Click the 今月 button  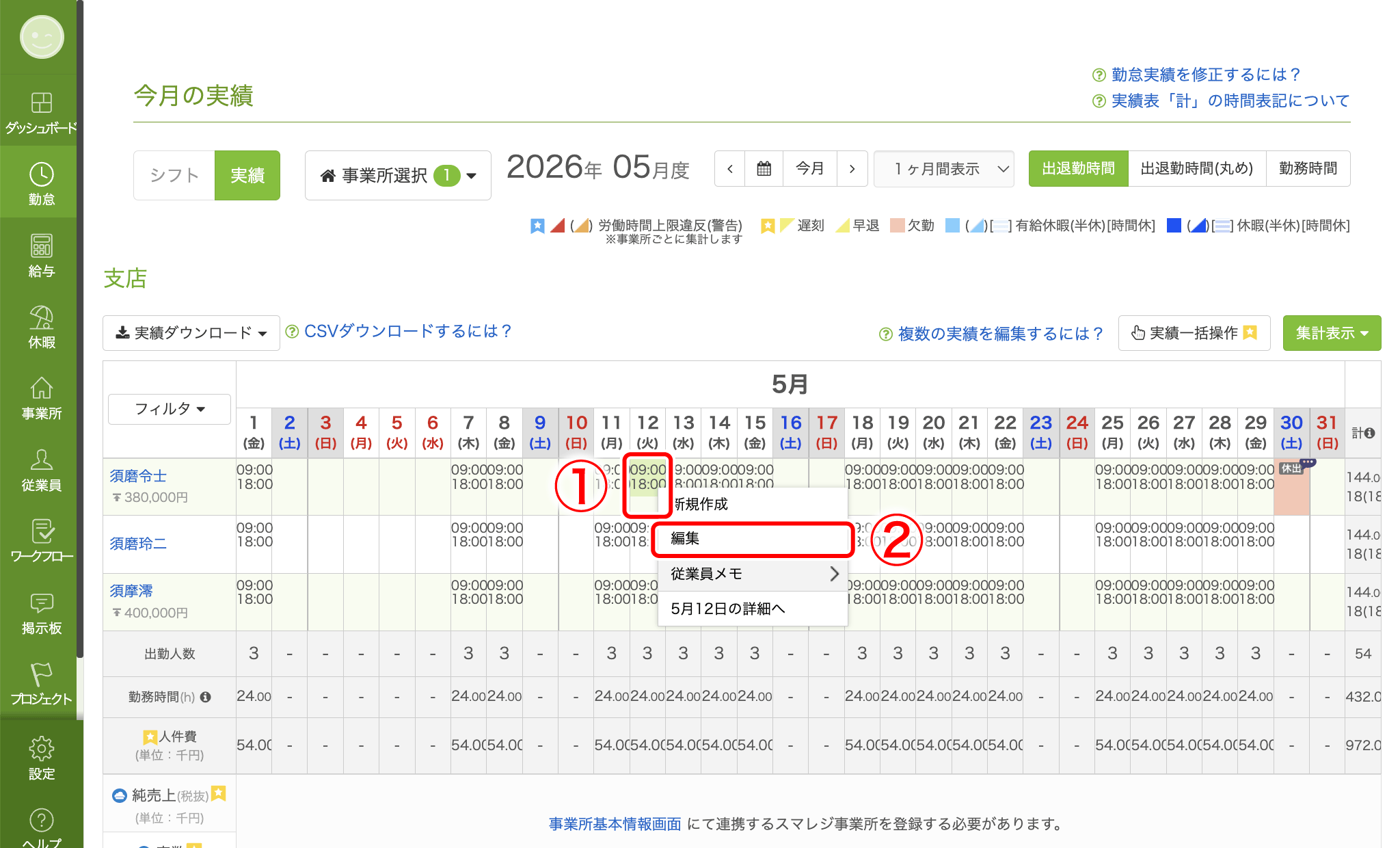coord(810,168)
